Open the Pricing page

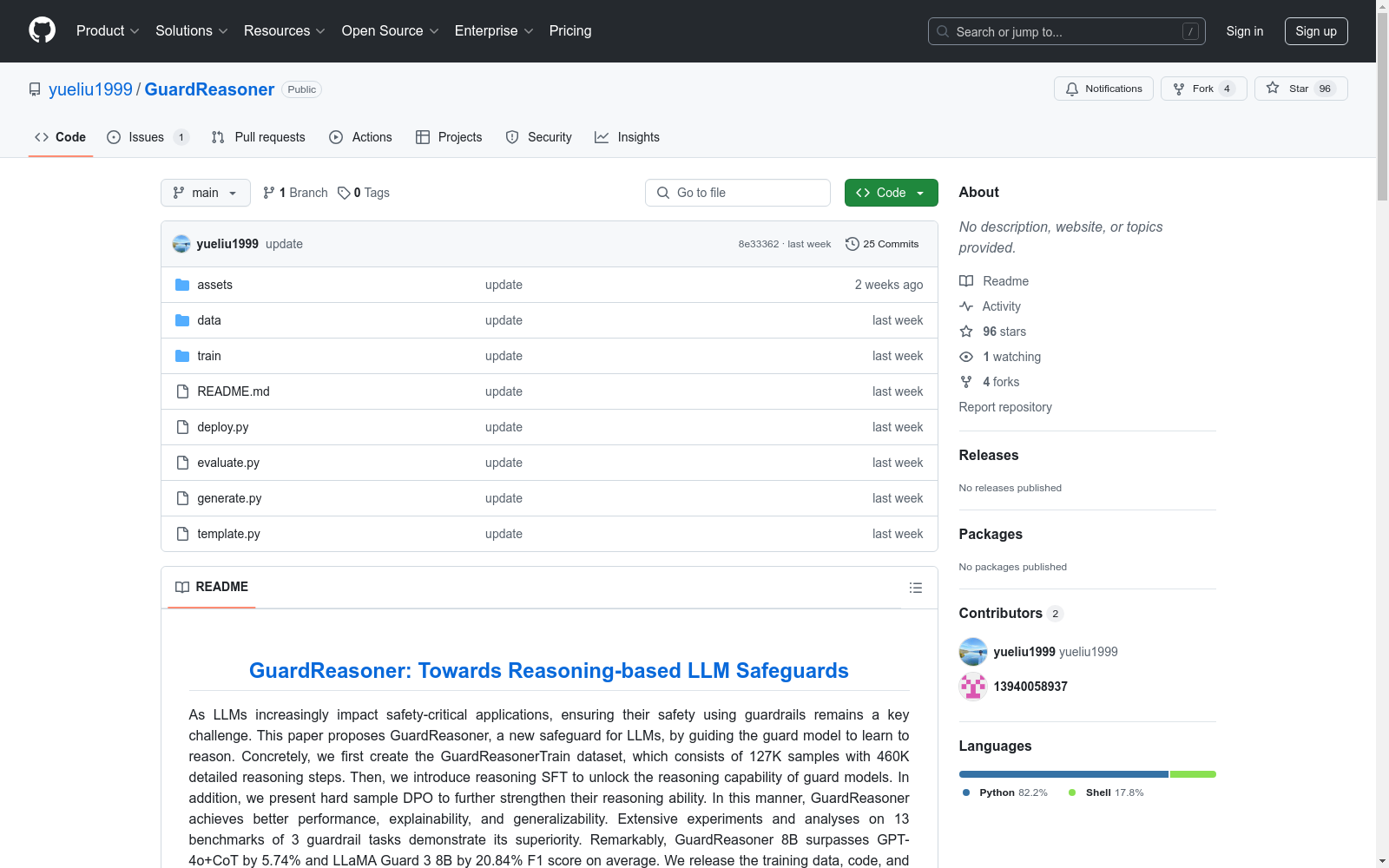click(570, 30)
